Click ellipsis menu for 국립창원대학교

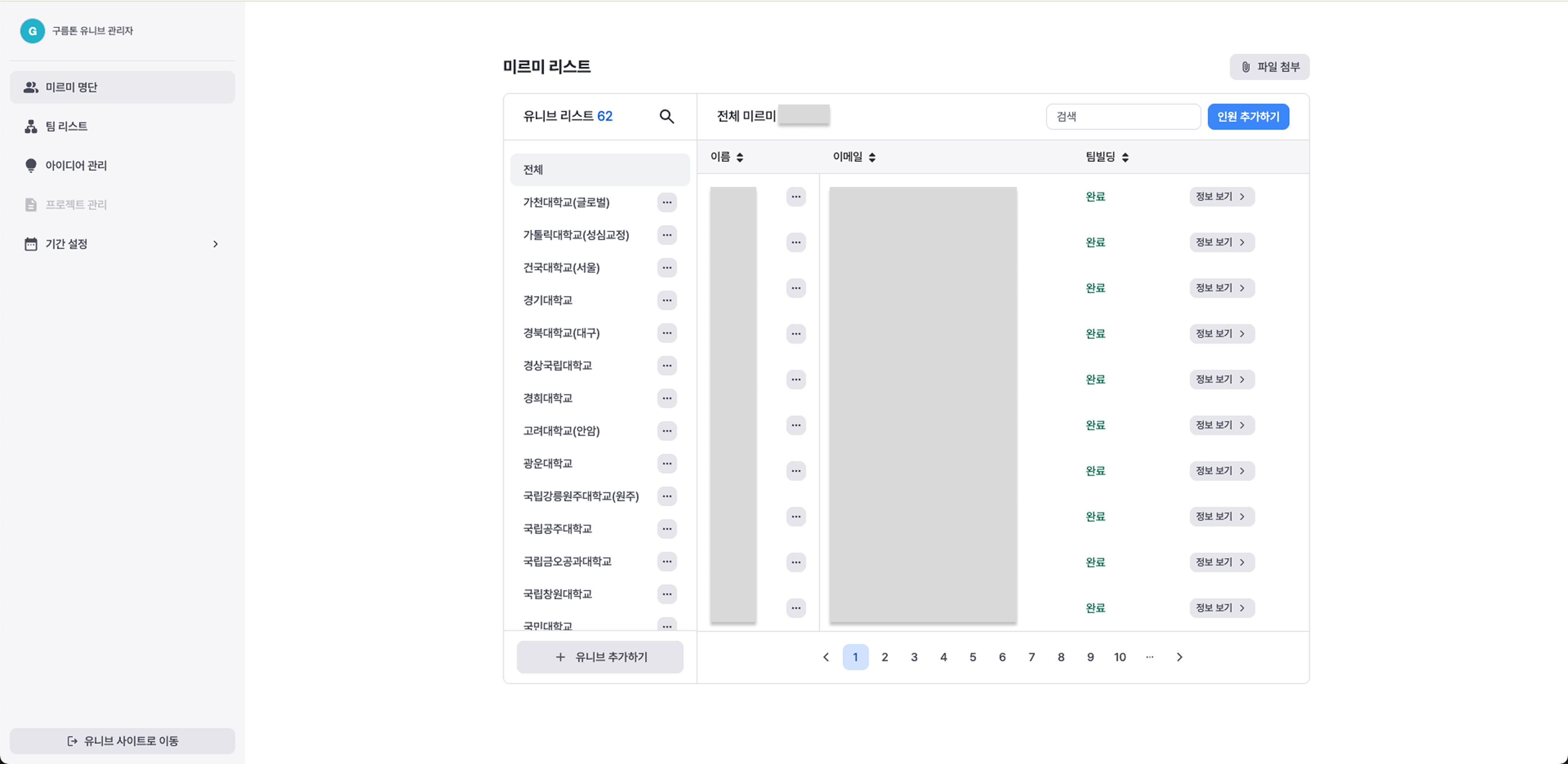pos(667,594)
